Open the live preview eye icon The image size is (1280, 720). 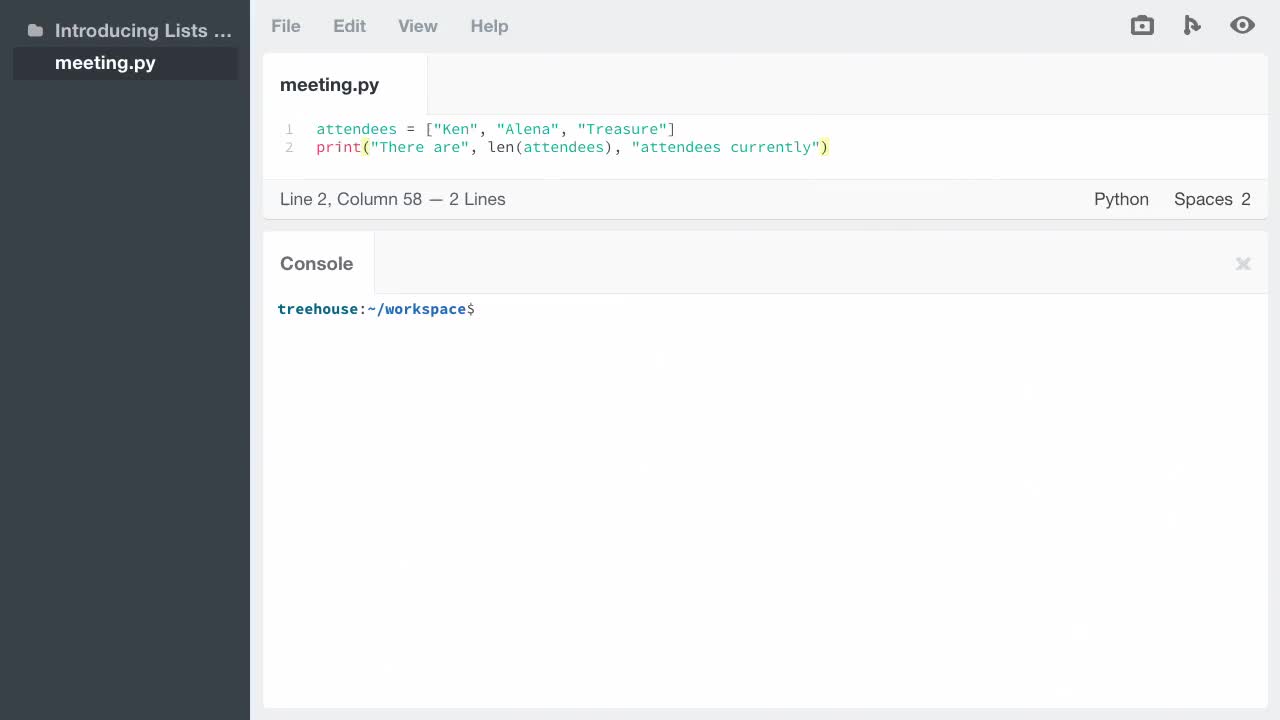(1242, 25)
